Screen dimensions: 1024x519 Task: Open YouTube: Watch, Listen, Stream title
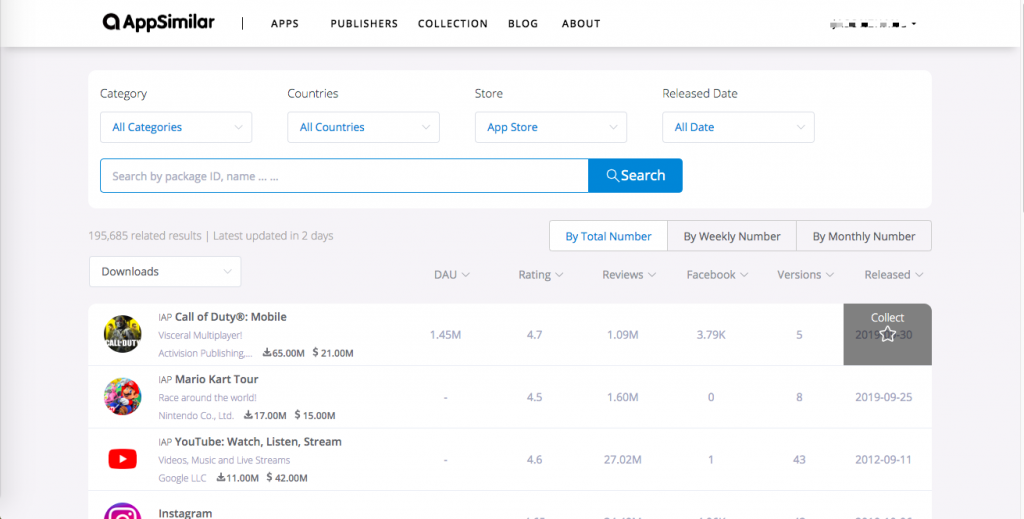coord(258,442)
